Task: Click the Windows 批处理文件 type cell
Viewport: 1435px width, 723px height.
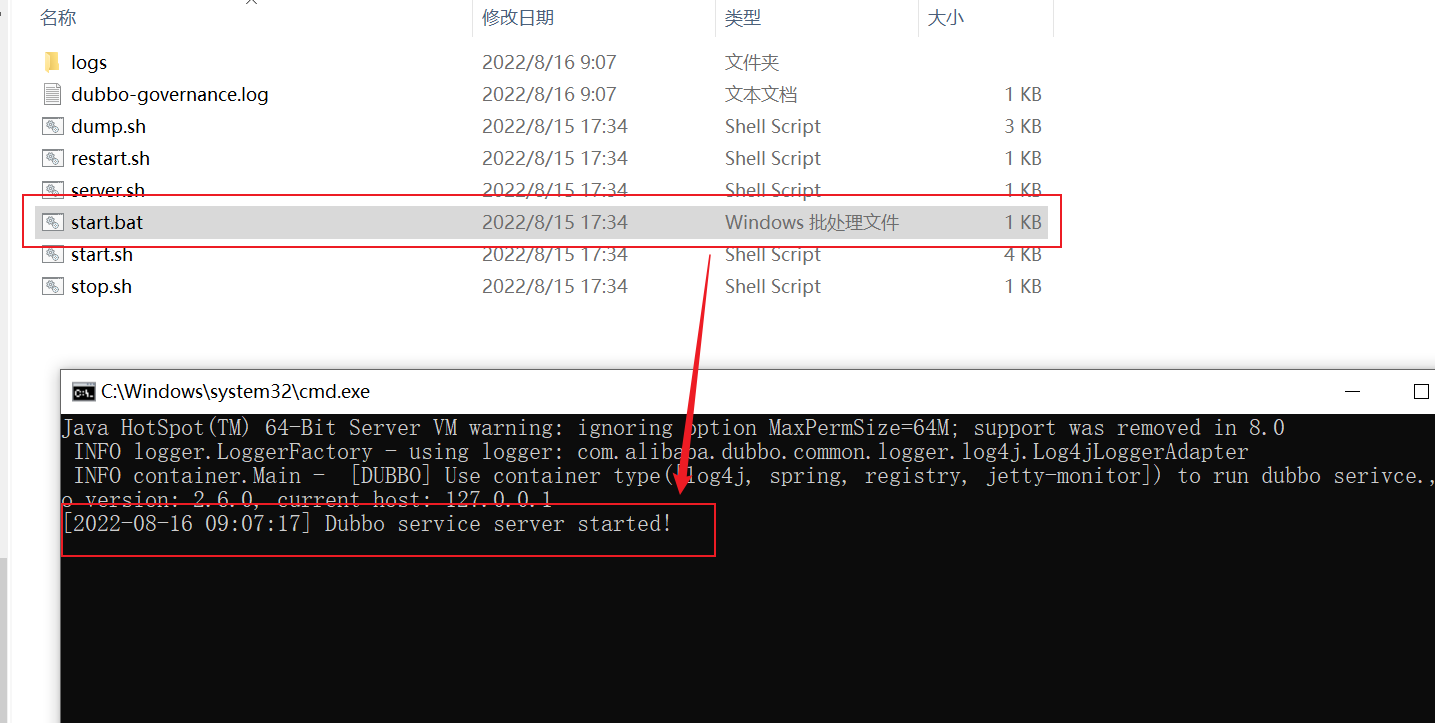Action: coord(812,222)
